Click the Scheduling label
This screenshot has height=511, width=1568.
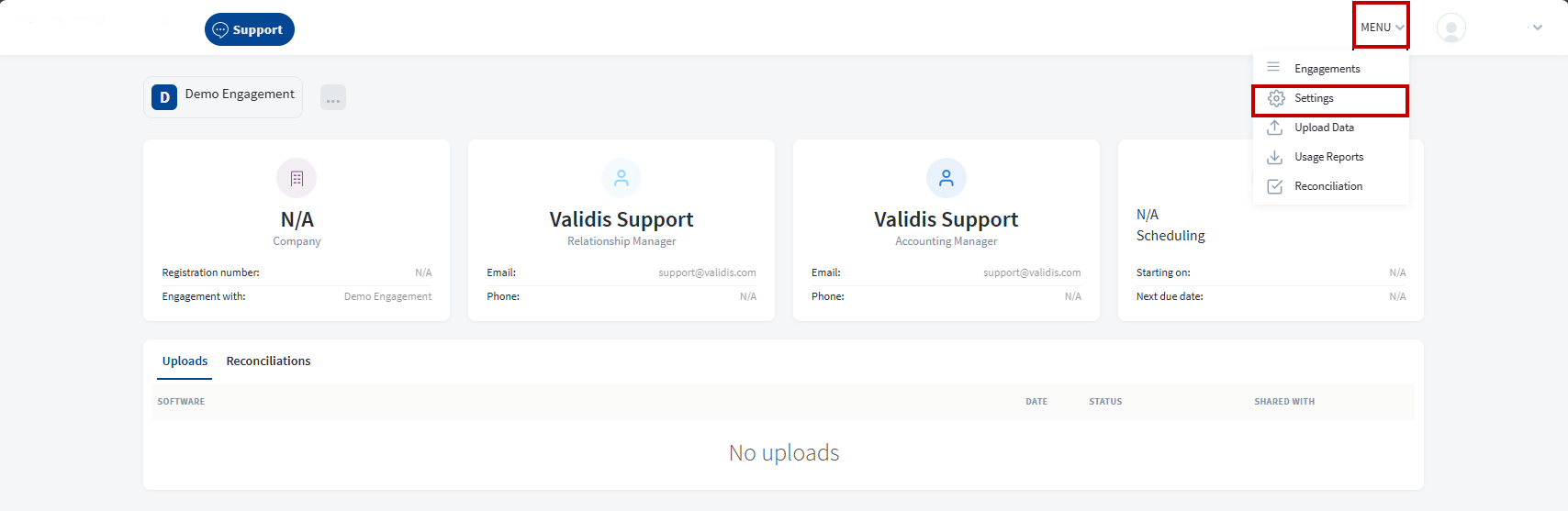[x=1170, y=236]
